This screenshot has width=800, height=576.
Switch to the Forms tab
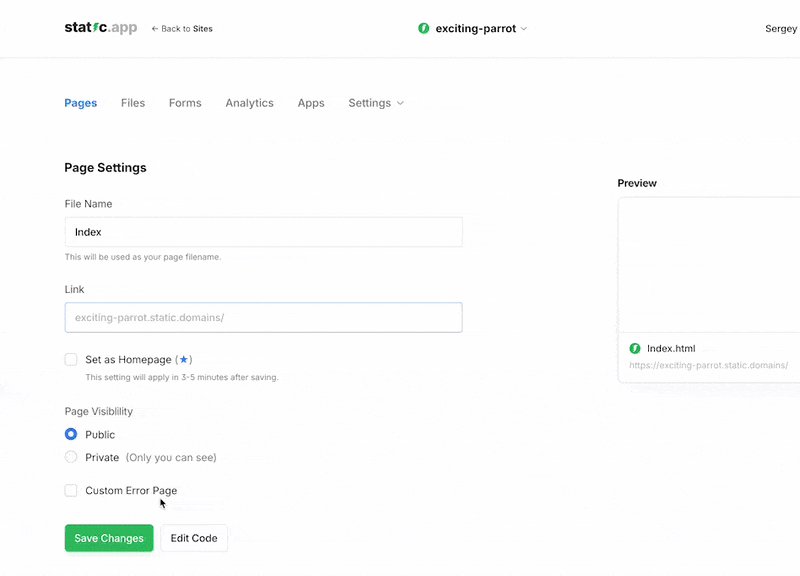pos(185,103)
